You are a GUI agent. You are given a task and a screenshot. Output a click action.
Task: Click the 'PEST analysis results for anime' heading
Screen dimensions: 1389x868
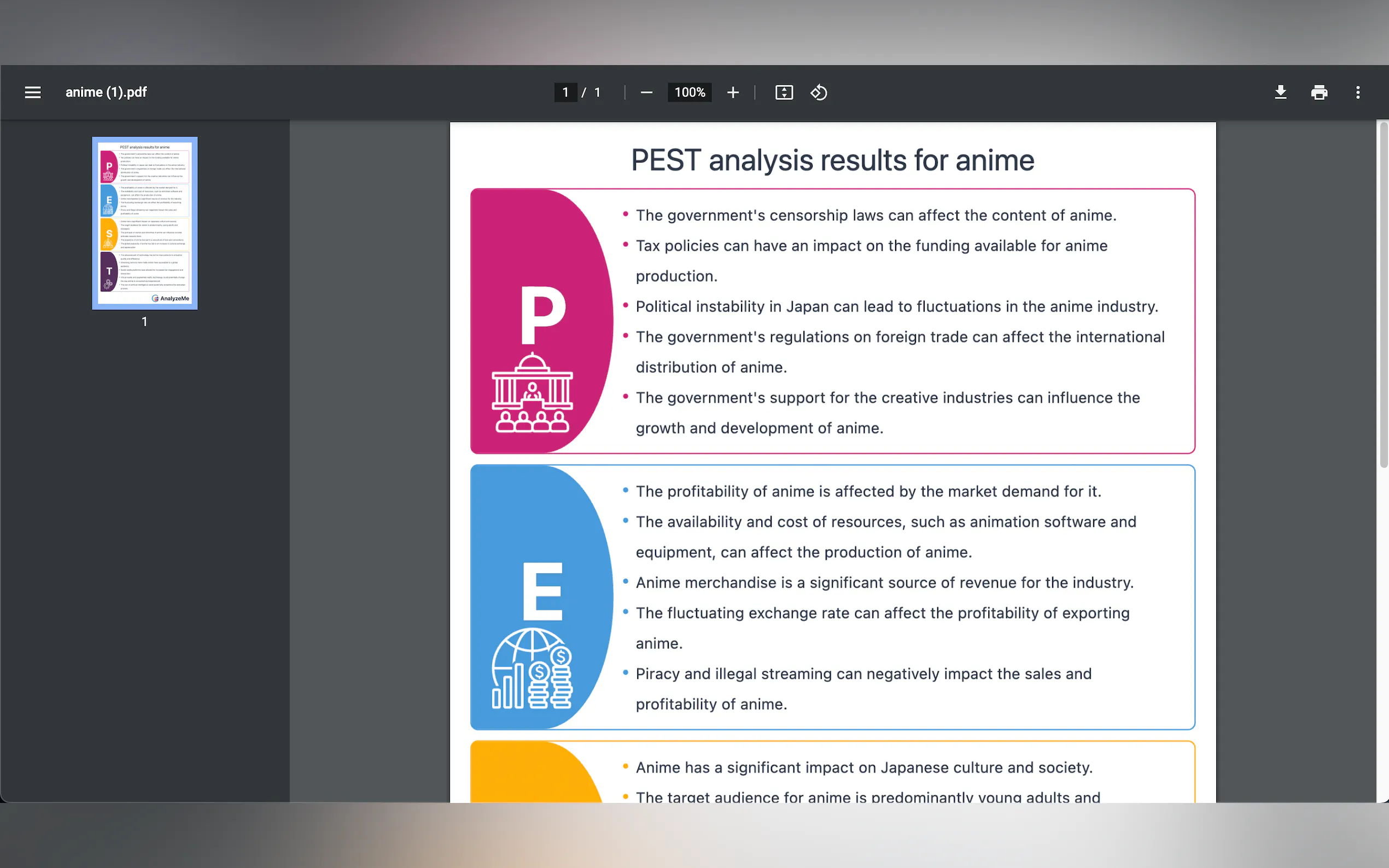(832, 160)
